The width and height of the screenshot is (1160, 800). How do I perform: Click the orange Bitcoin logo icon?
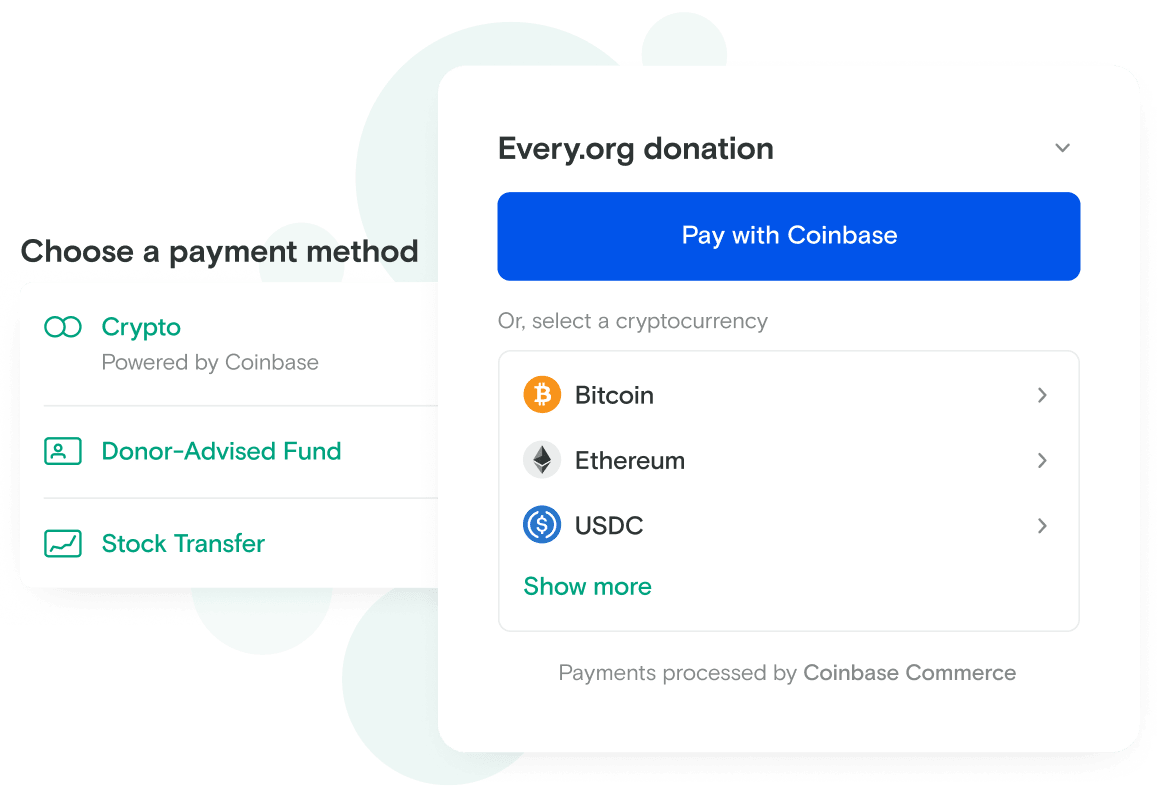pyautogui.click(x=542, y=394)
